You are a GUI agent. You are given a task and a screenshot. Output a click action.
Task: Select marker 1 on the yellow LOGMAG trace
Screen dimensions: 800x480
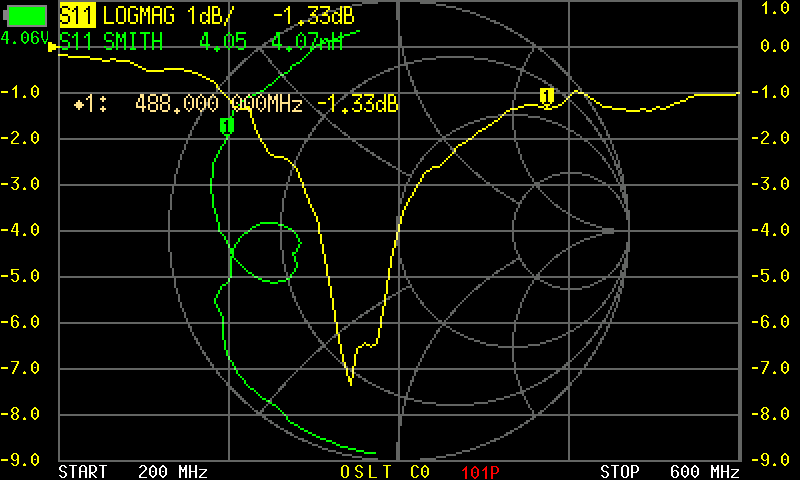point(547,96)
